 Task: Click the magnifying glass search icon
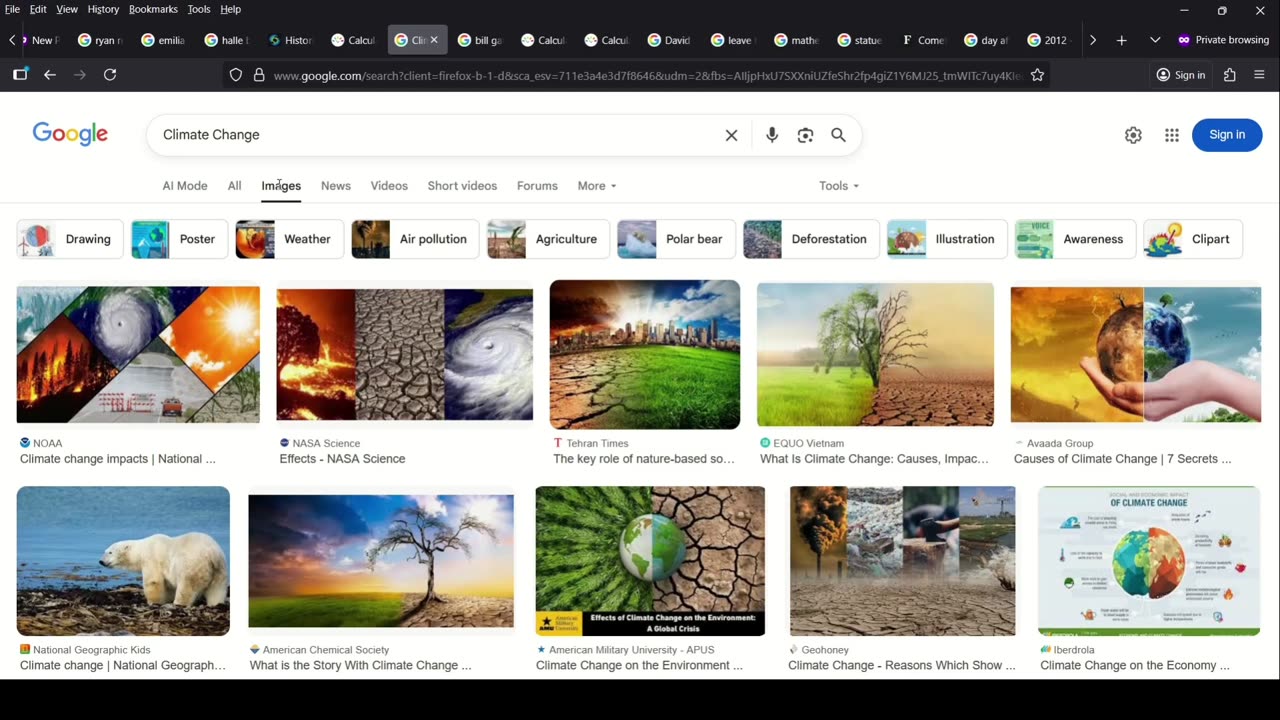pos(838,135)
